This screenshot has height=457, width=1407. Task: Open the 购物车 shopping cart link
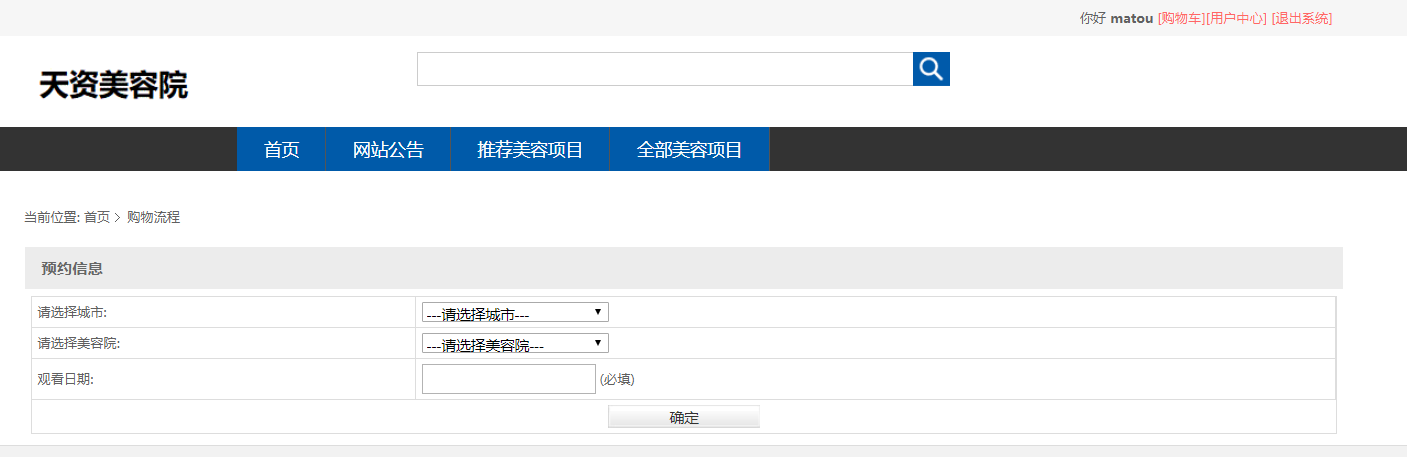click(1181, 18)
